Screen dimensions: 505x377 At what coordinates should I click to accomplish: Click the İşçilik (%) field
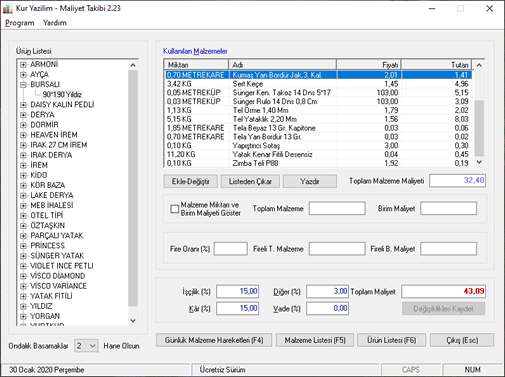[238, 291]
